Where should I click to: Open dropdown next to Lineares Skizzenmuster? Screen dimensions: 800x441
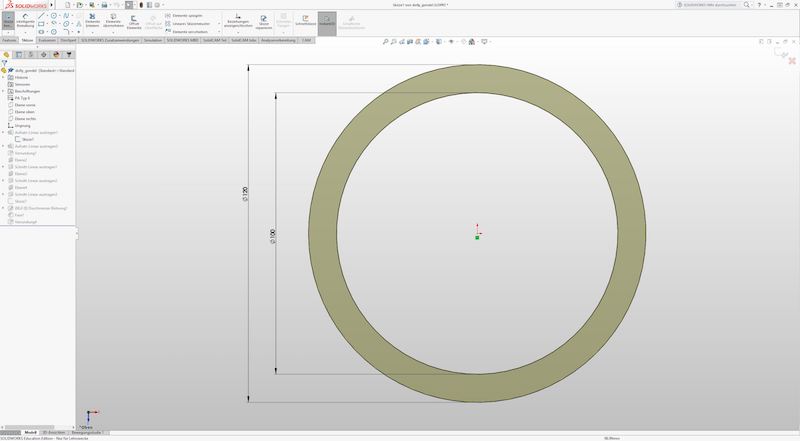click(x=219, y=23)
